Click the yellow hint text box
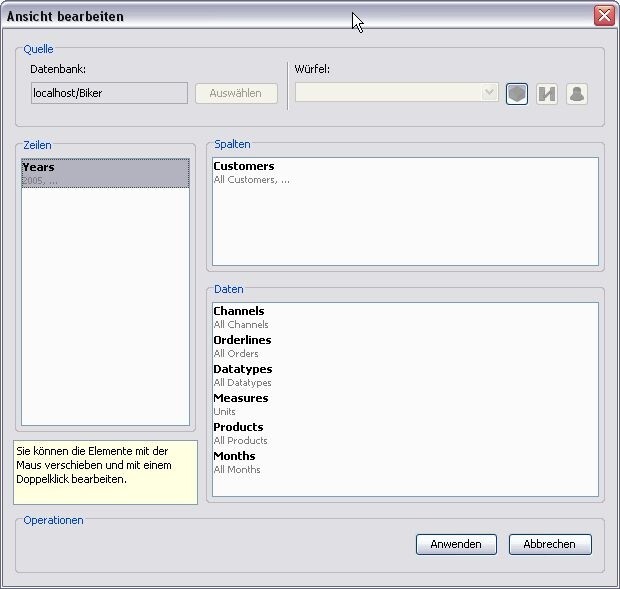The image size is (620, 589). coord(105,472)
